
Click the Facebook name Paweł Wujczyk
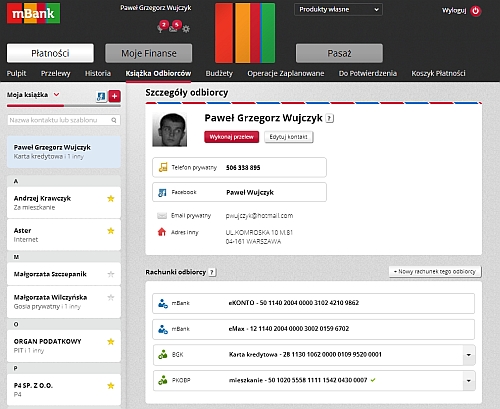[250, 192]
